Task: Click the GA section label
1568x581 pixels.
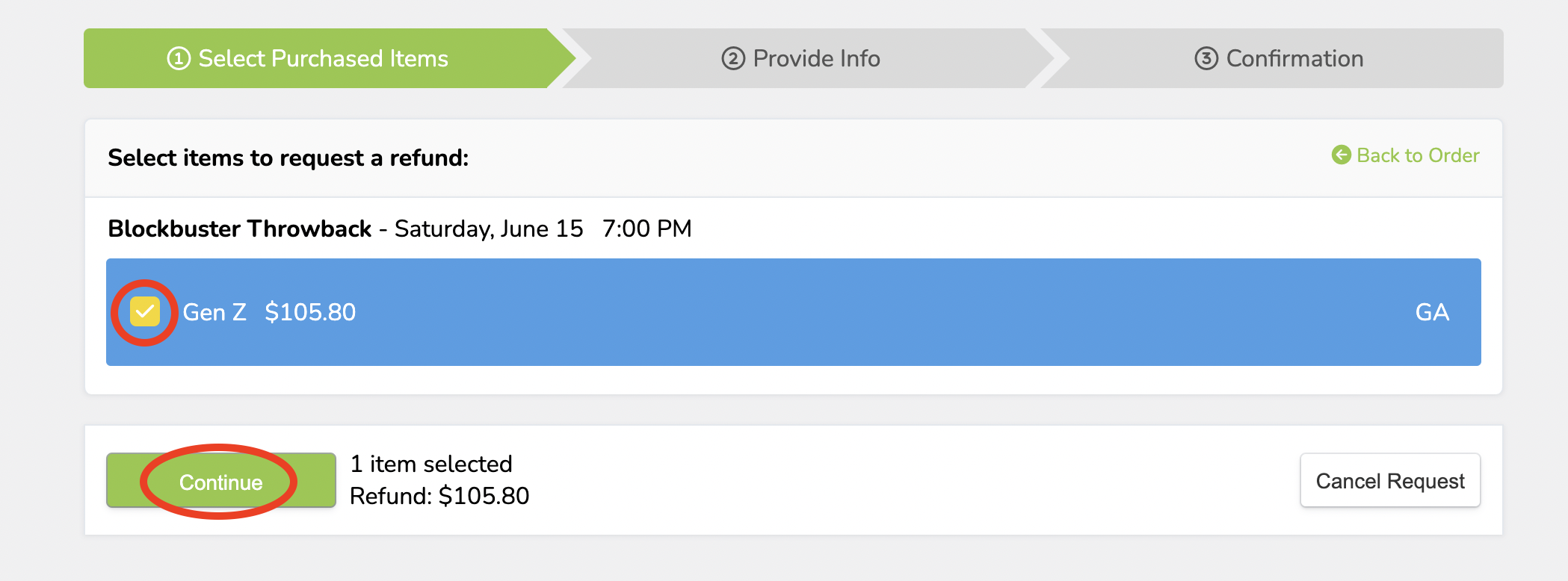Action: [x=1432, y=312]
